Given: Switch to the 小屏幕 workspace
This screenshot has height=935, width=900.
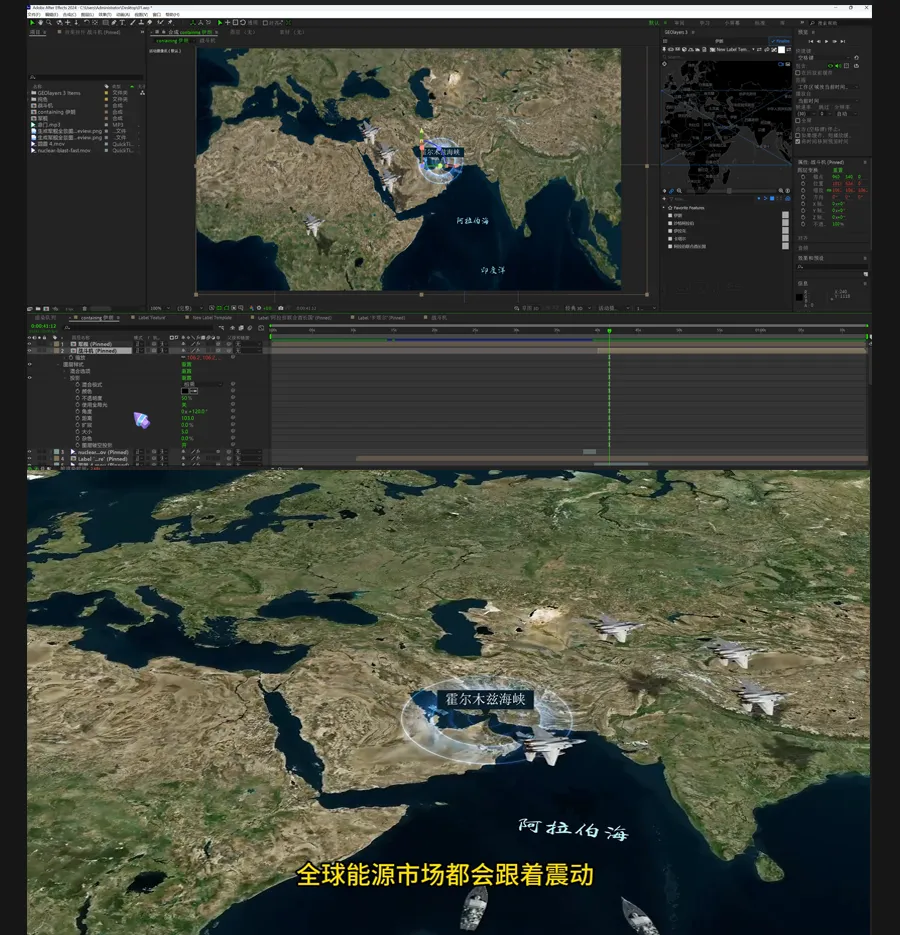Looking at the screenshot, I should tap(732, 23).
